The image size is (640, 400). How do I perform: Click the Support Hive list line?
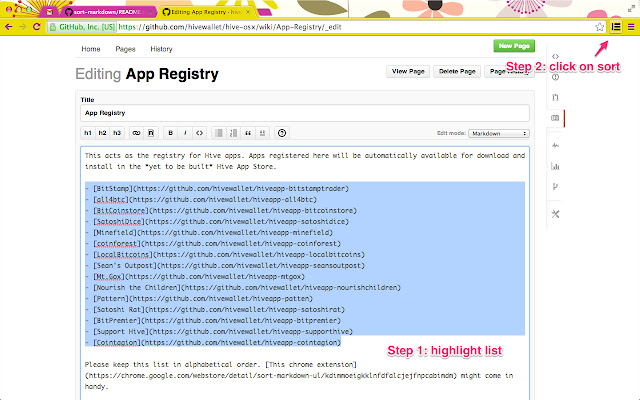(219, 331)
